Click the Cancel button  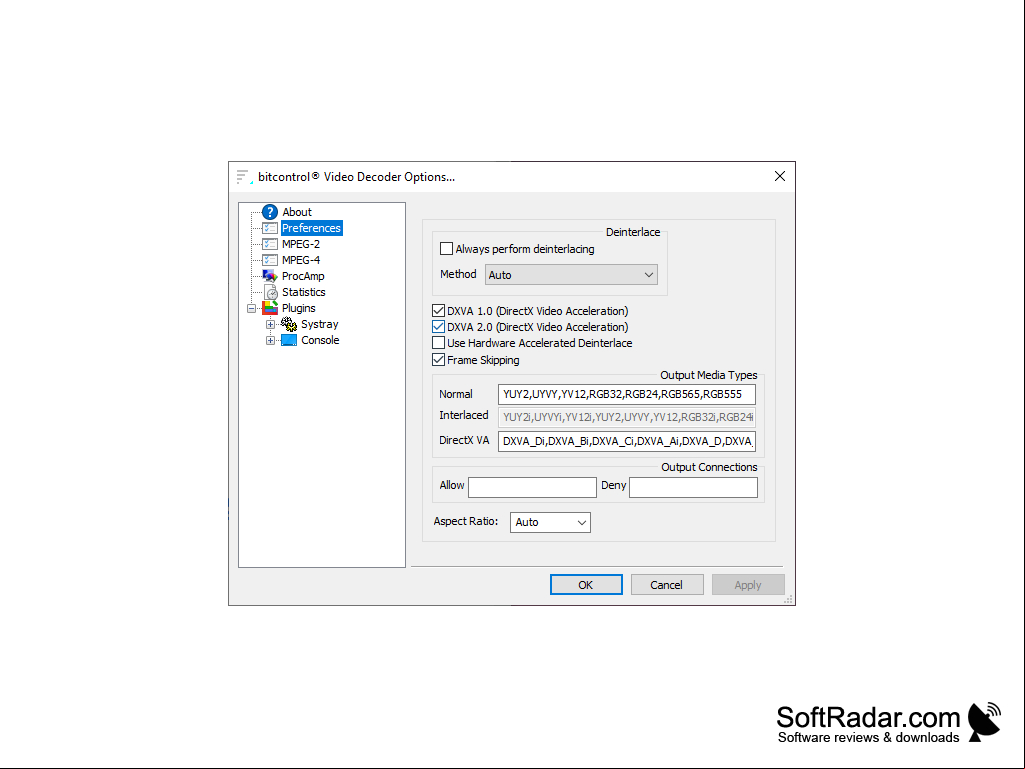[667, 585]
